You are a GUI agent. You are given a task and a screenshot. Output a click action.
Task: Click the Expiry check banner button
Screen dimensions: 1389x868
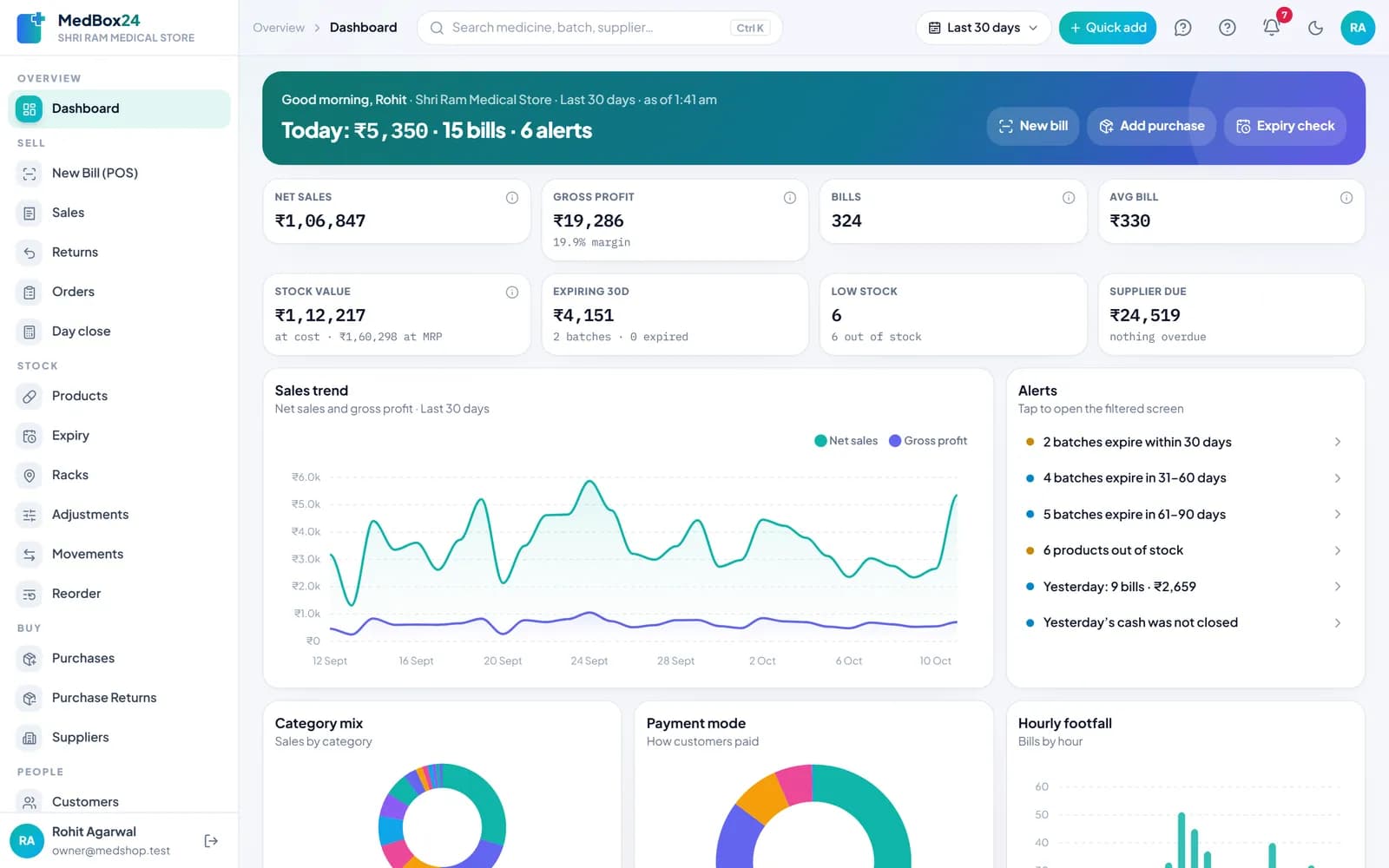(1285, 126)
